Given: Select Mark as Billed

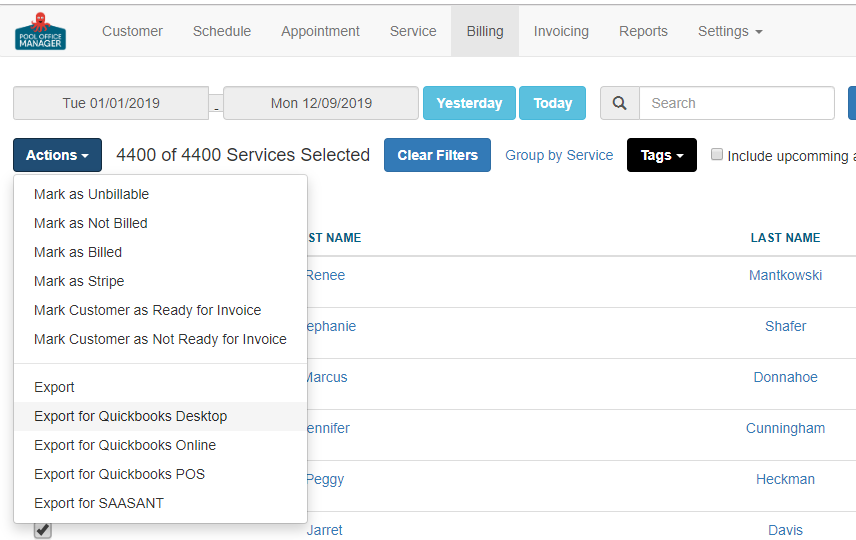Looking at the screenshot, I should [160, 252].
